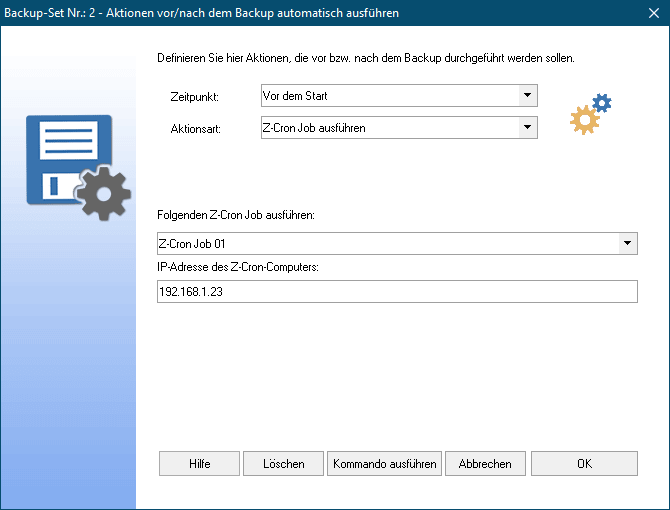Open the Zeitpunkt dropdown arrow
The height and width of the screenshot is (510, 670).
(x=528, y=96)
